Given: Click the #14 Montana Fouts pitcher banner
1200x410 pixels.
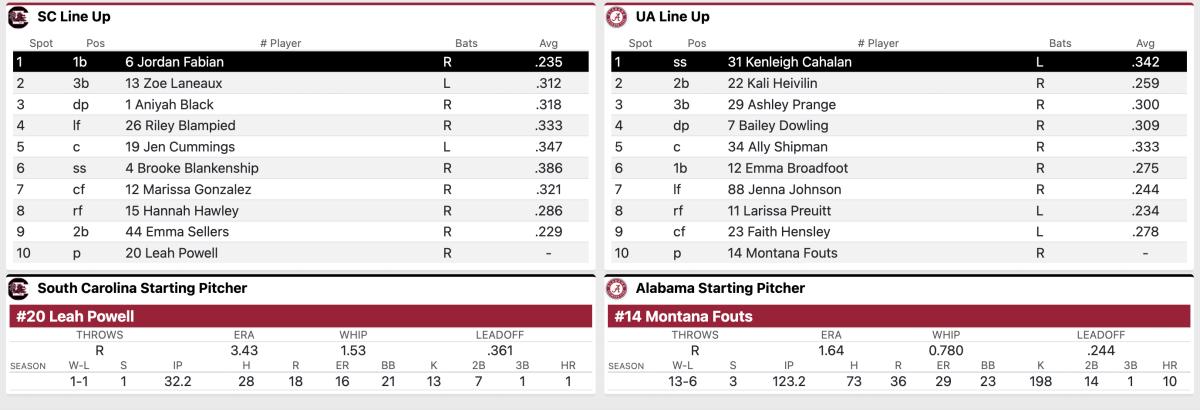Looking at the screenshot, I should click(x=898, y=317).
